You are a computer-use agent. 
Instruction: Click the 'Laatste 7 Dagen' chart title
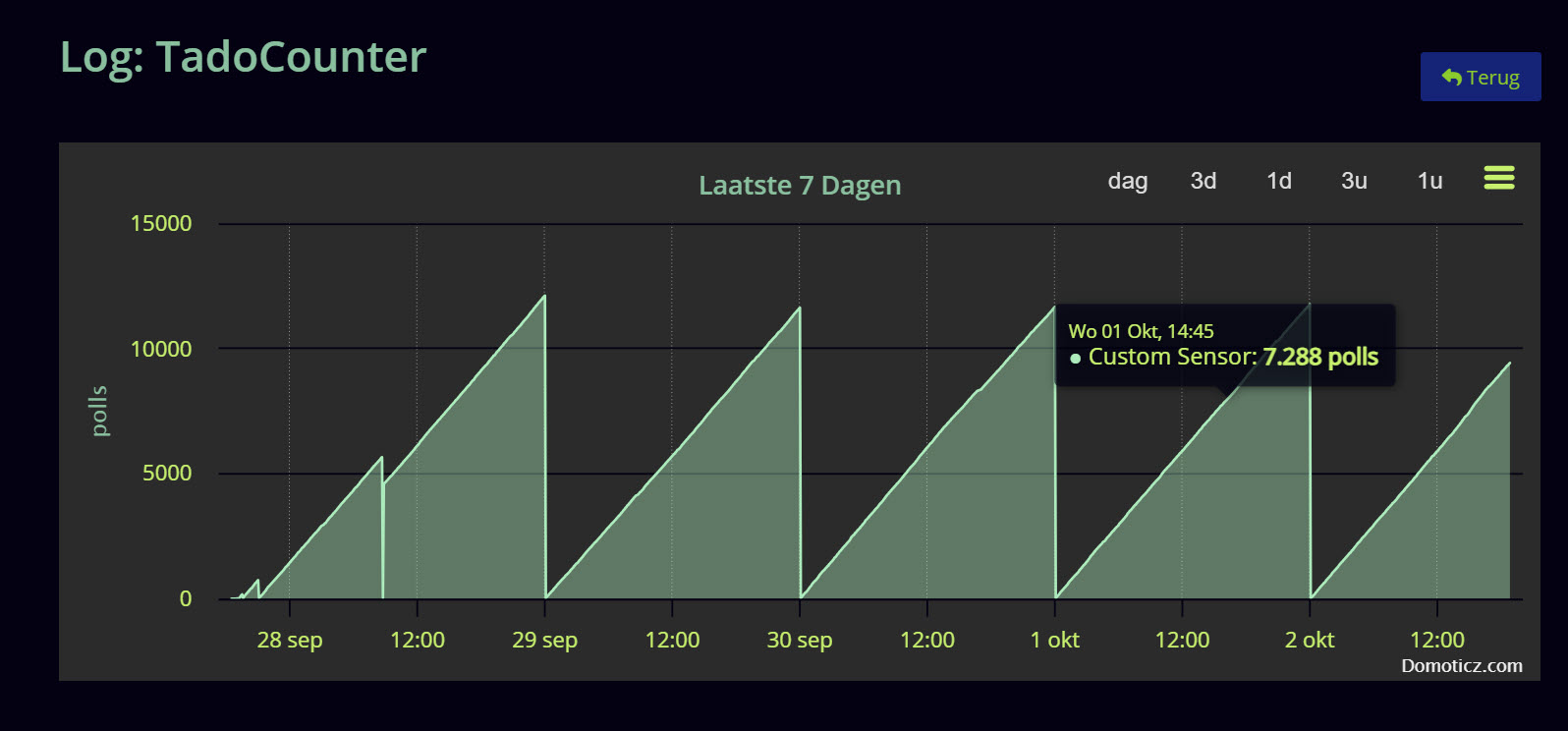(799, 185)
